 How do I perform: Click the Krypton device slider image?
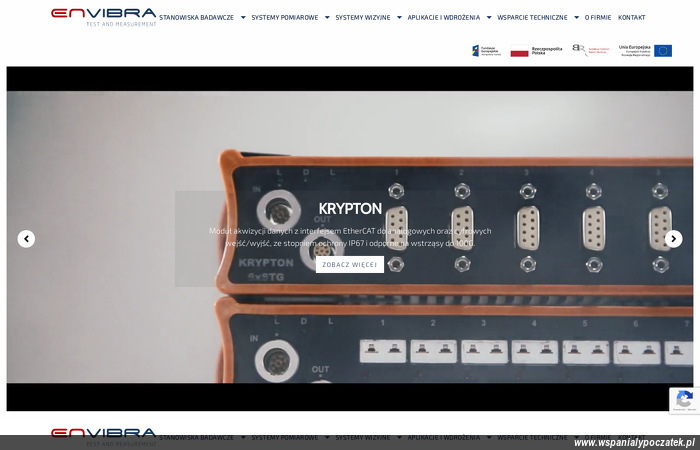tap(350, 238)
